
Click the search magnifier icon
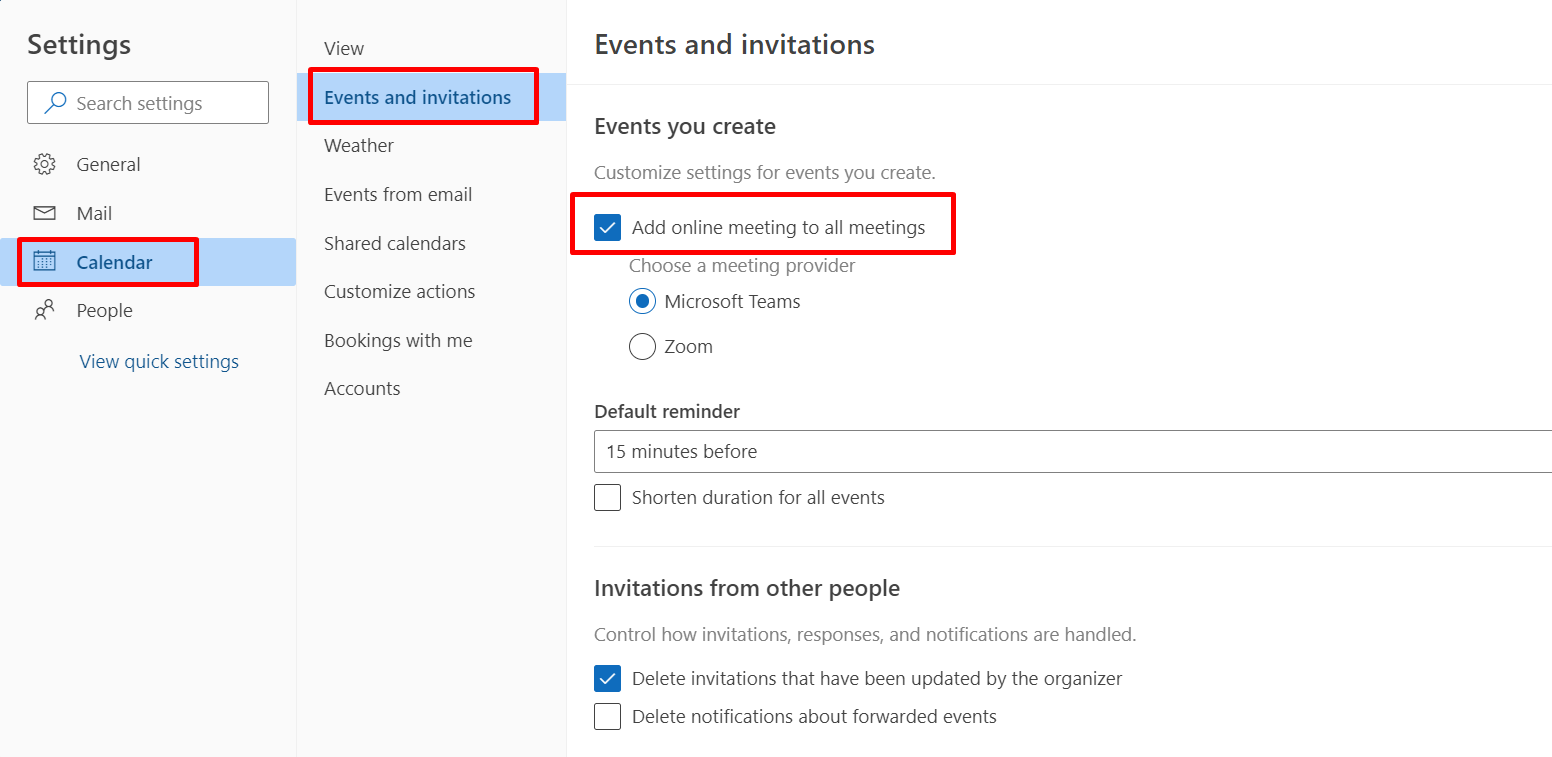[56, 103]
